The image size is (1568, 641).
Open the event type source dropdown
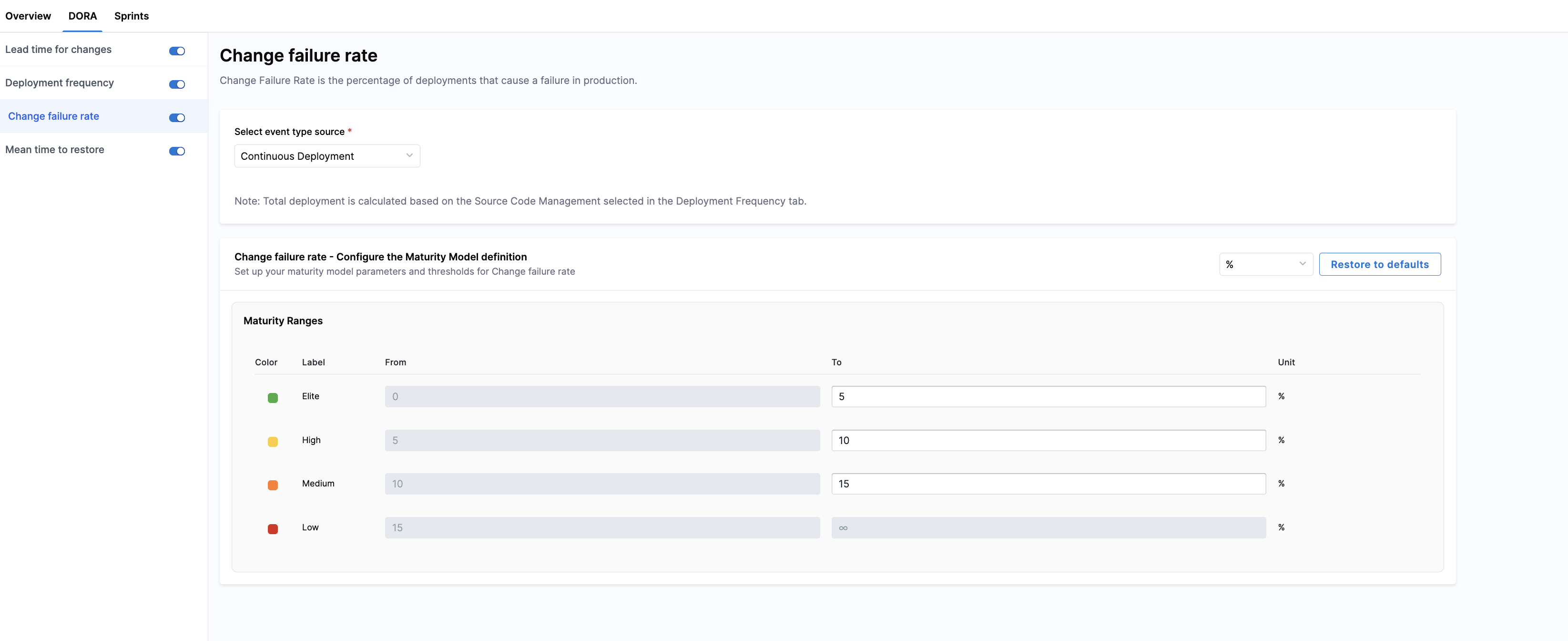(x=326, y=156)
